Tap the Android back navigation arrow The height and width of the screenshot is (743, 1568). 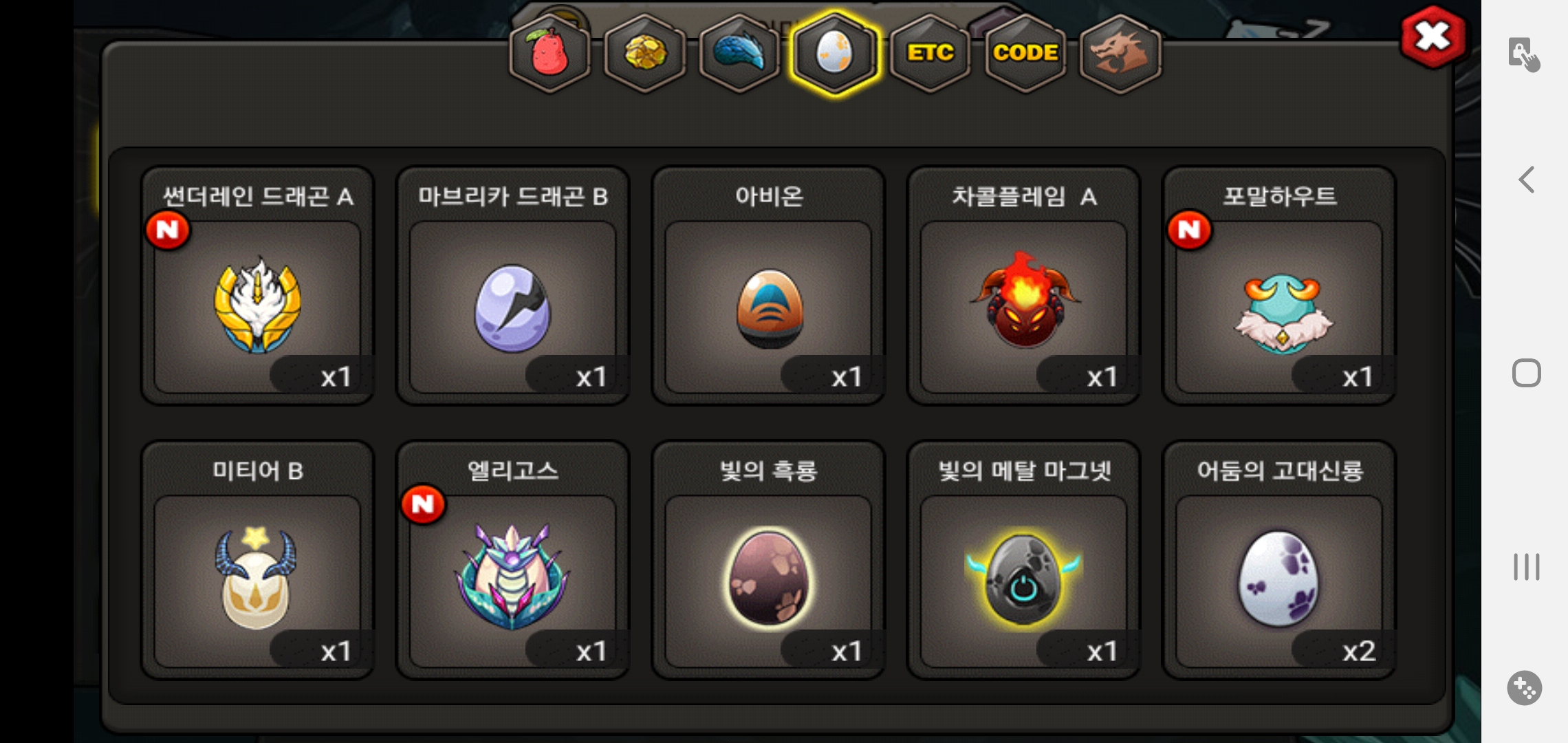[x=1526, y=180]
